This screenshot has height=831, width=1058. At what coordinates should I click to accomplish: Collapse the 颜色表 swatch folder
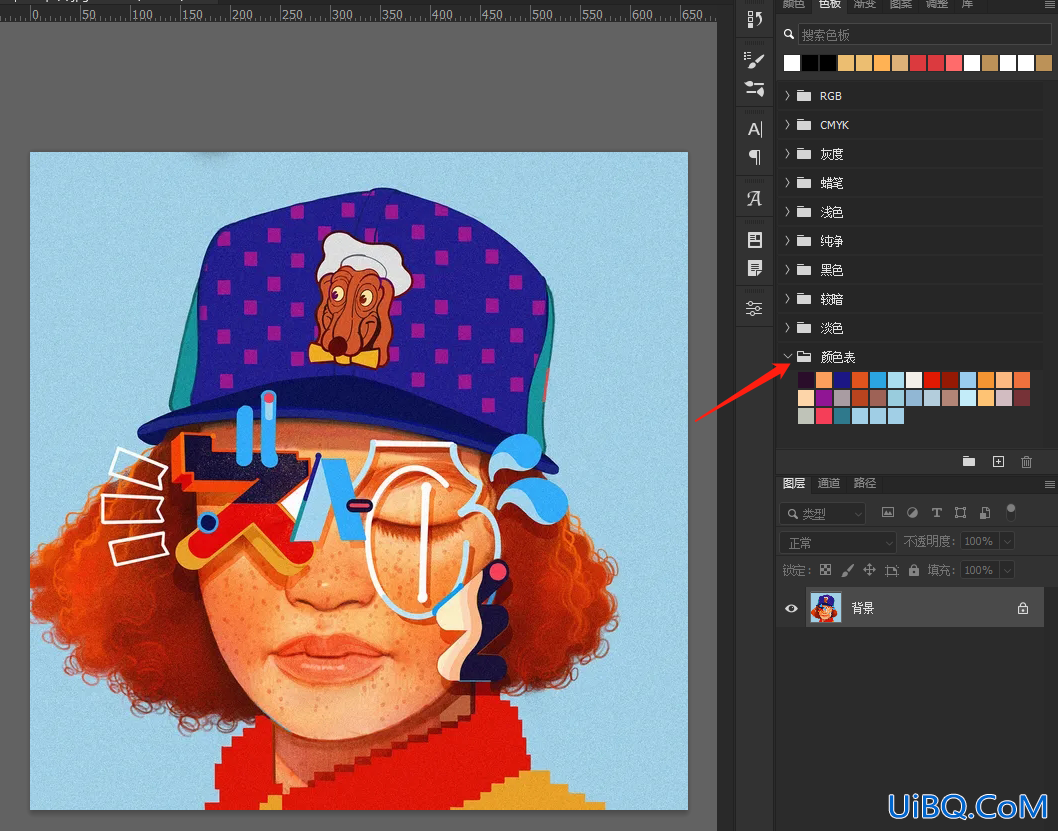[787, 356]
